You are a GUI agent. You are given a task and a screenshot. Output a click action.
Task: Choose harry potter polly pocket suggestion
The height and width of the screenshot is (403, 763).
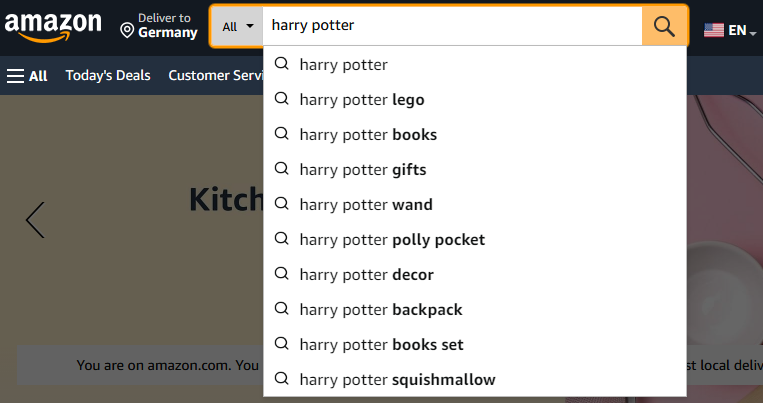point(475,239)
